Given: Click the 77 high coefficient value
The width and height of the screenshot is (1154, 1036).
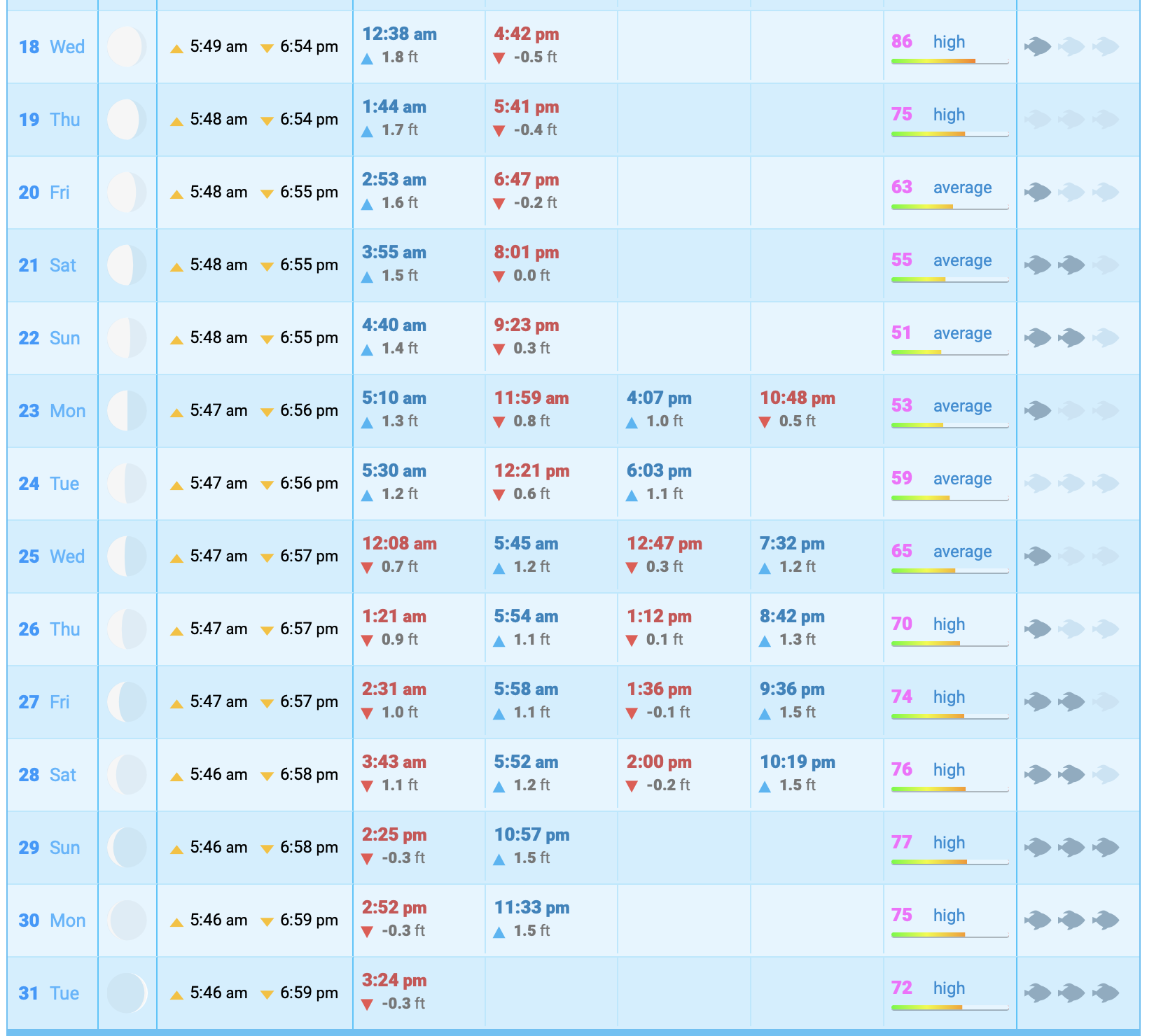Looking at the screenshot, I should click(902, 842).
